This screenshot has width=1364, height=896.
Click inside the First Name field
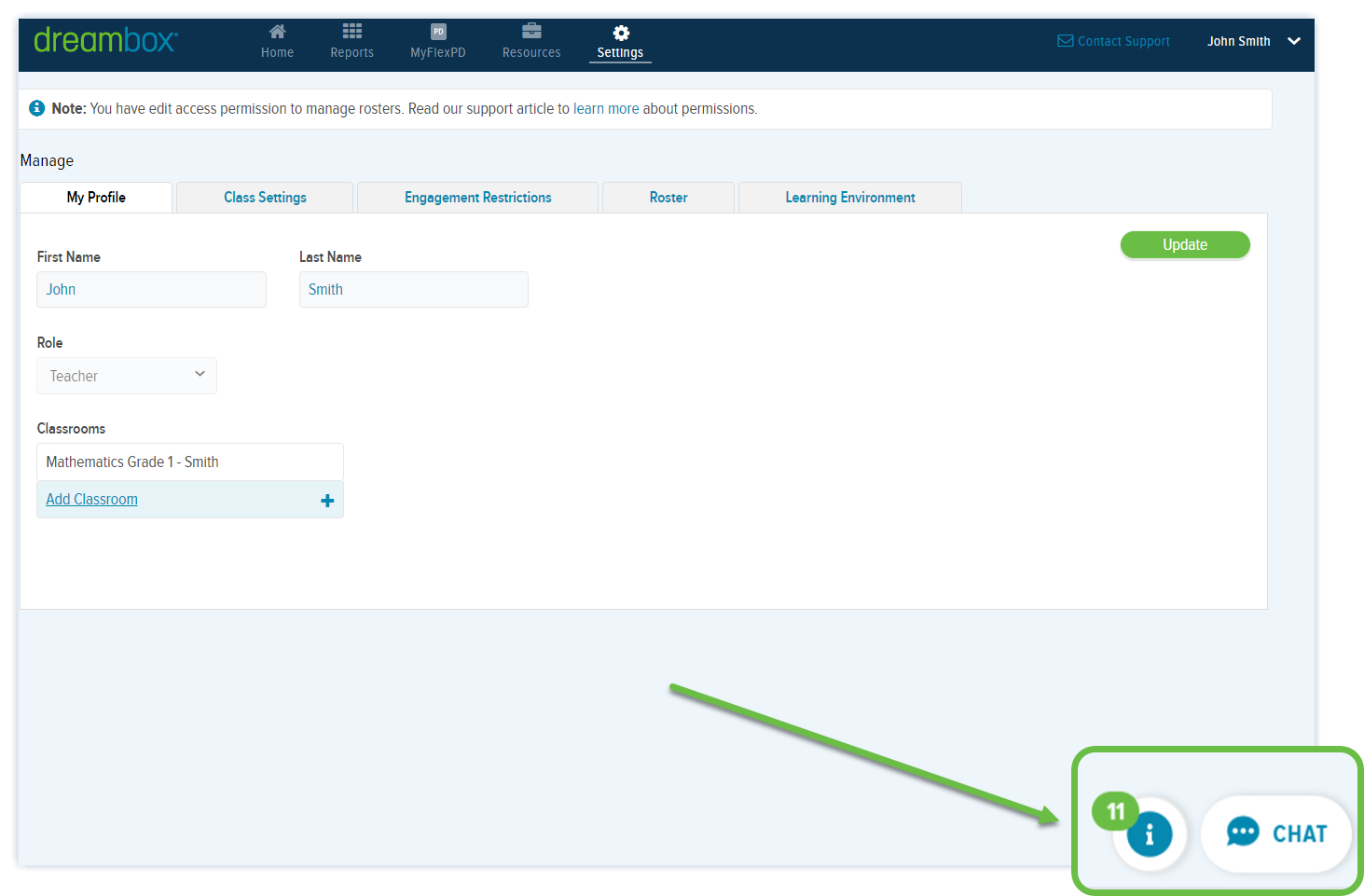point(150,289)
